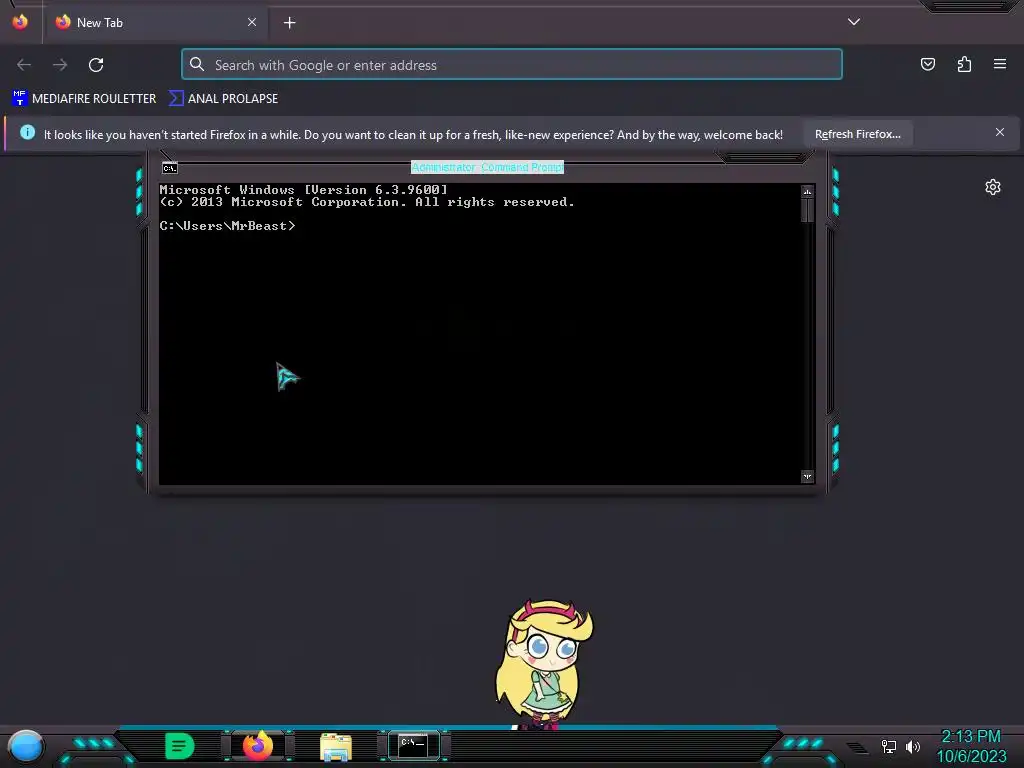Screen dimensions: 1024x768
Task: Click the Microsoft Windows version text line
Action: click(304, 189)
